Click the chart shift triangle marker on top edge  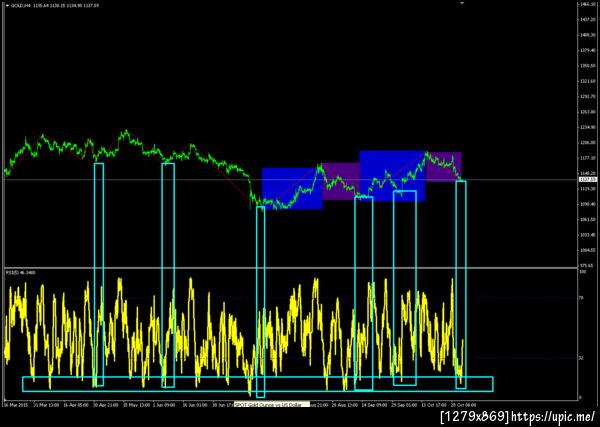[462, 3]
